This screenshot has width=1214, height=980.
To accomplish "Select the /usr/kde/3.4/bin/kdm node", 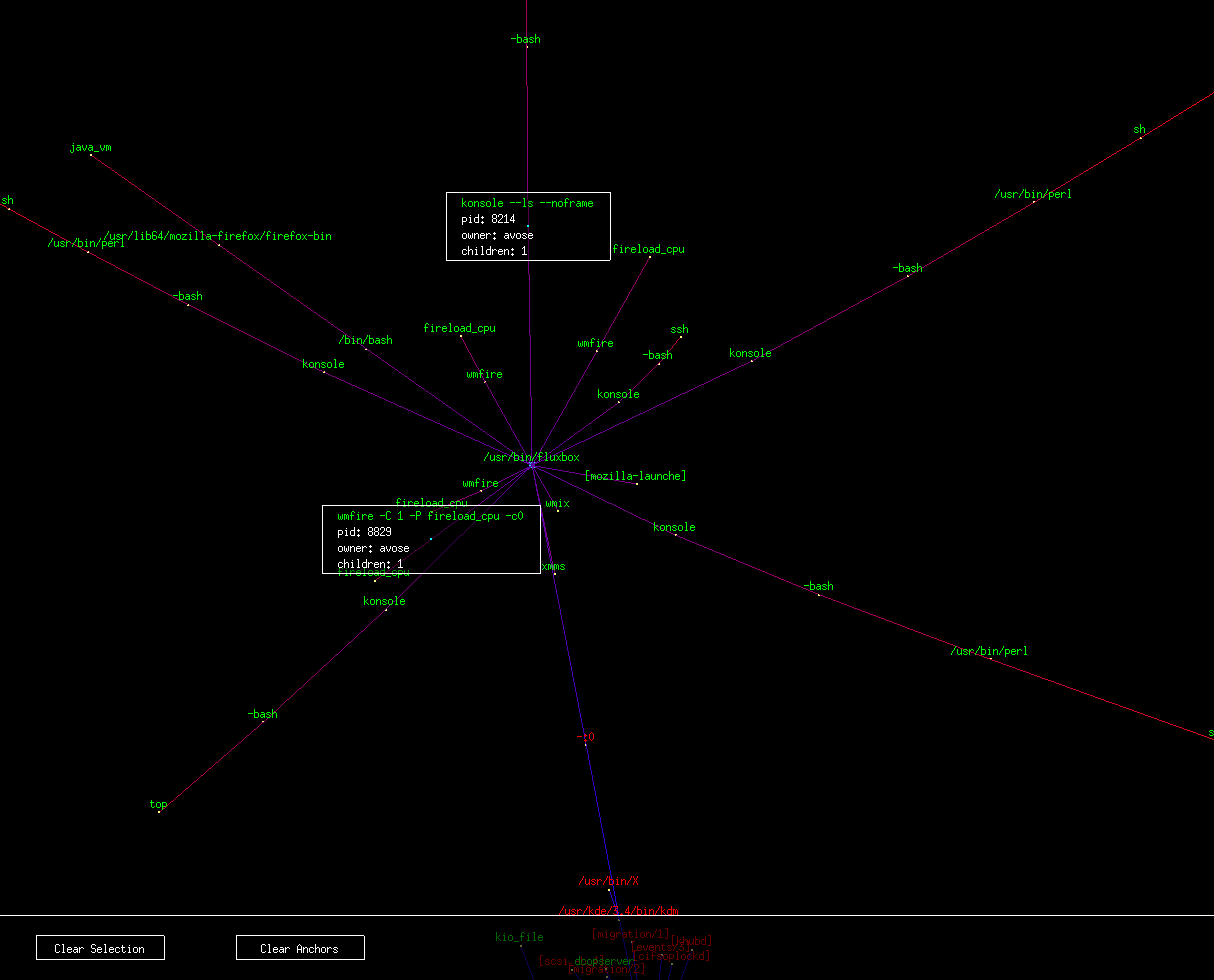I will [619, 917].
